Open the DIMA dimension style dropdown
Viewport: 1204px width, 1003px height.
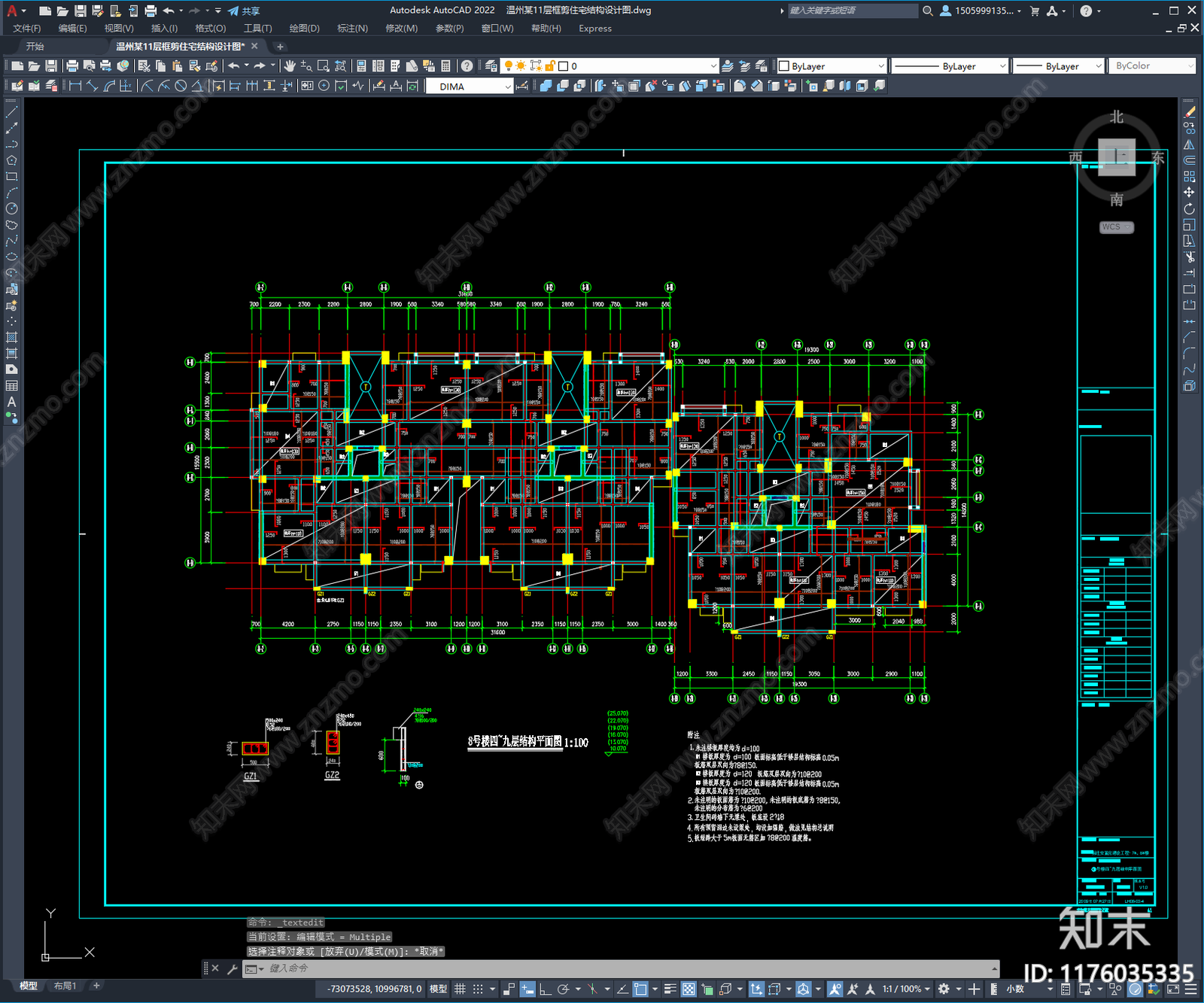[x=470, y=87]
